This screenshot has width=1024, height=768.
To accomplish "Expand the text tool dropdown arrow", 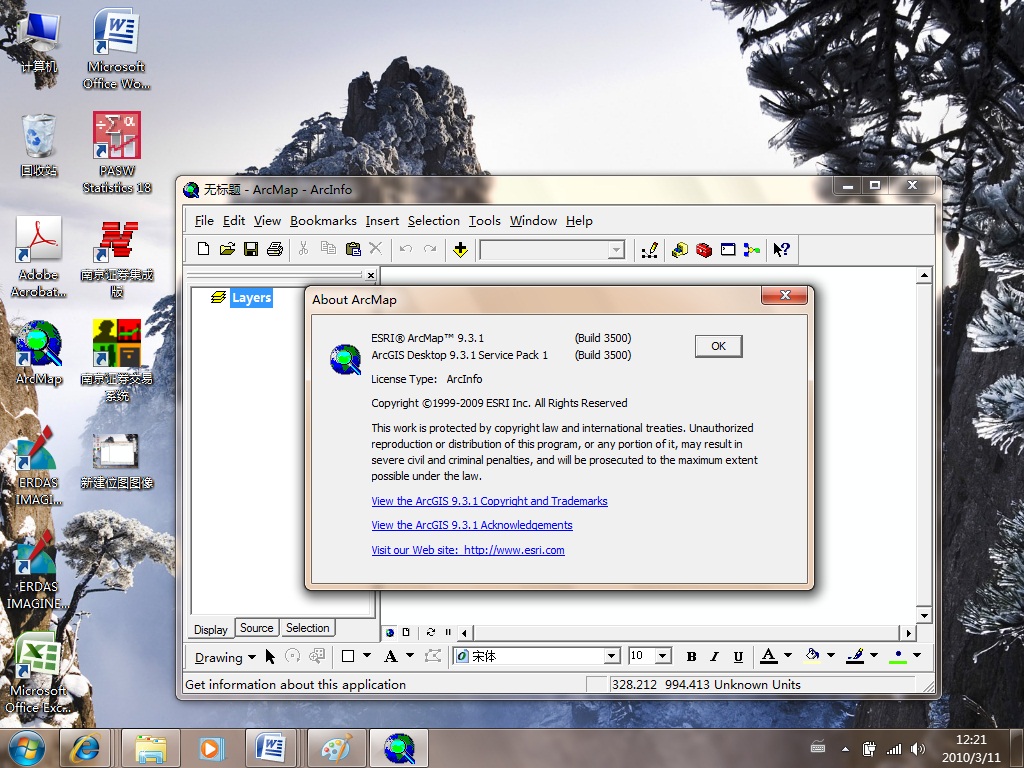I will [x=409, y=656].
